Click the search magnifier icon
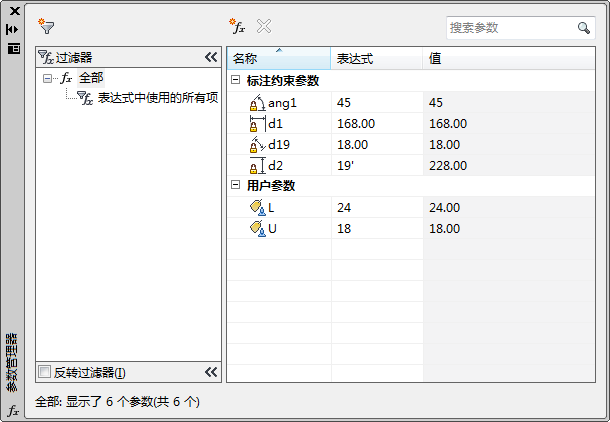The height and width of the screenshot is (422, 610). click(x=584, y=28)
